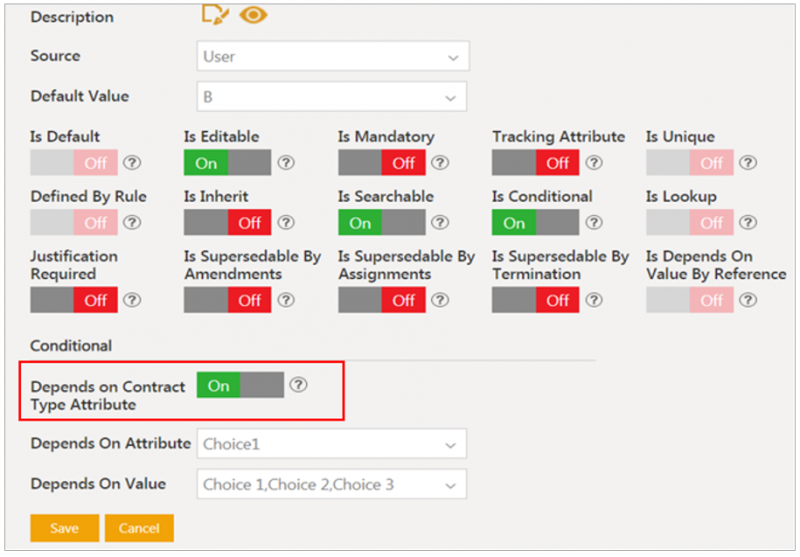Expand the Default Value dropdown

click(332, 96)
